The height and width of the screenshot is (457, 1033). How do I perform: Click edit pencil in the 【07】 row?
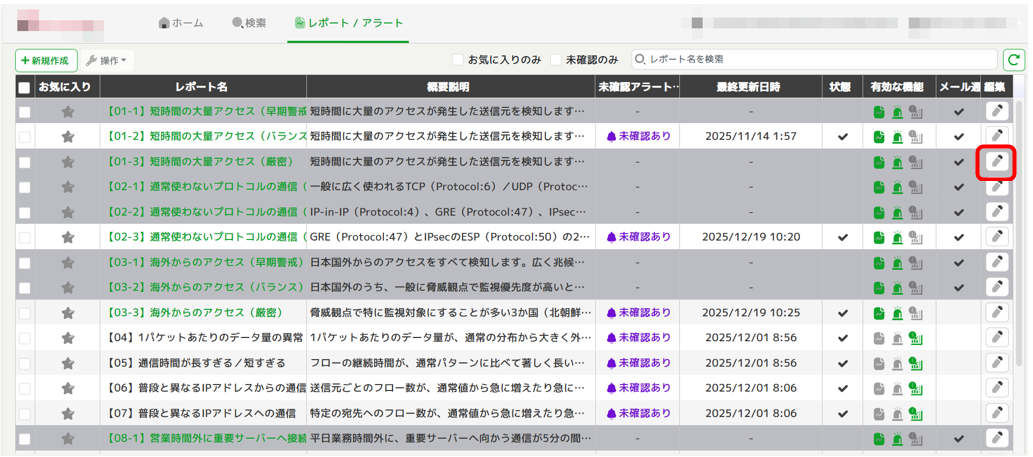[997, 414]
